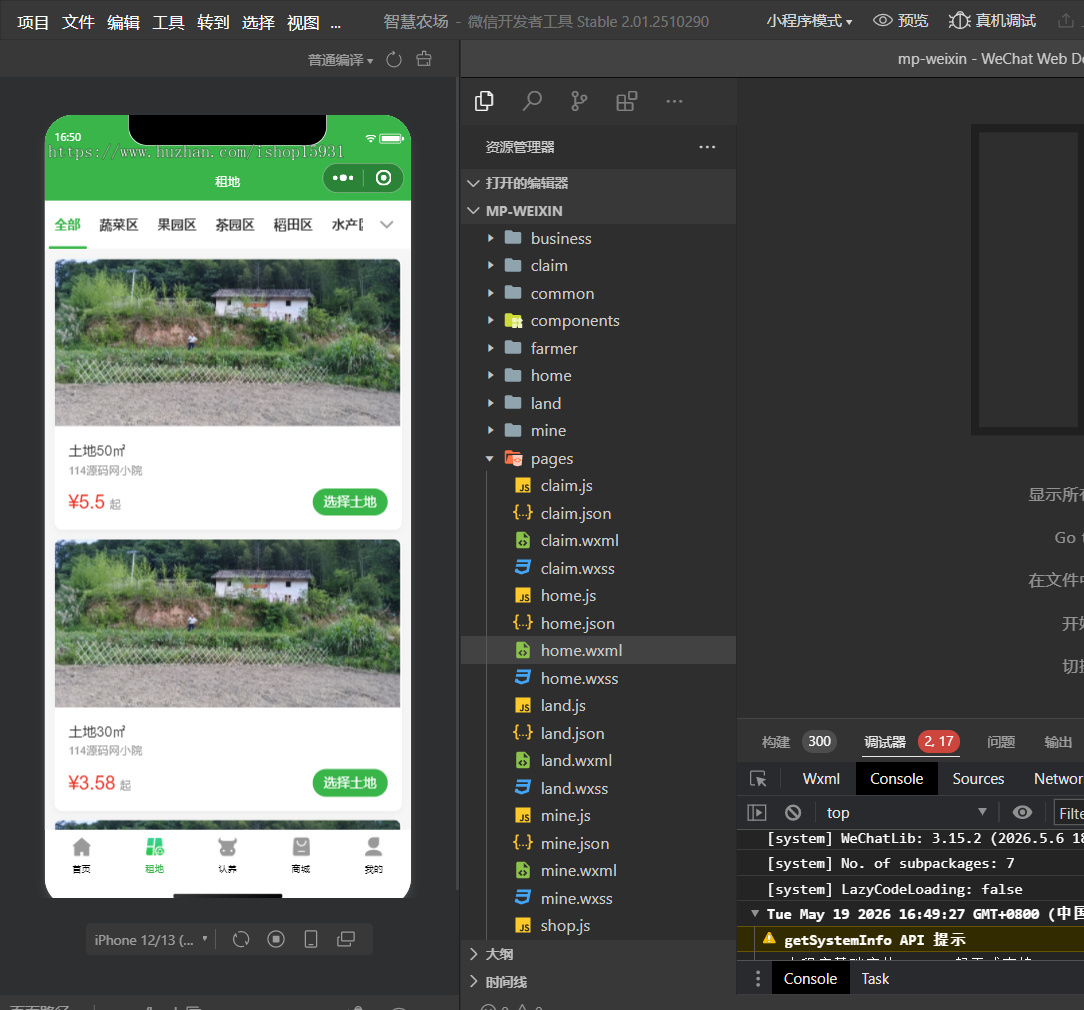Open the iPhone 12/13 device dropdown
This screenshot has height=1010, width=1084.
[x=151, y=939]
